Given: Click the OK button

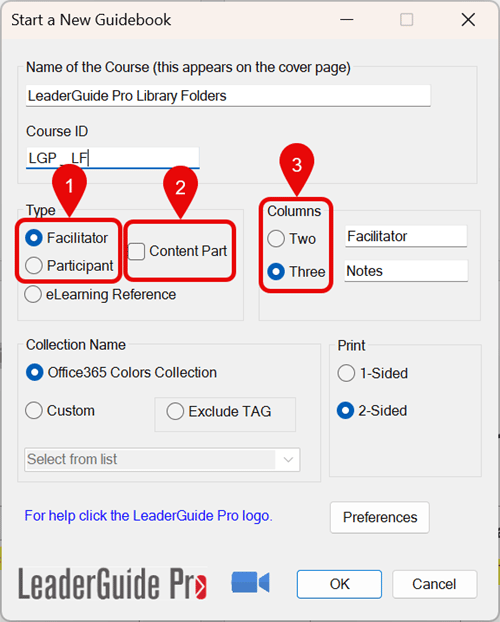Looking at the screenshot, I should [339, 584].
